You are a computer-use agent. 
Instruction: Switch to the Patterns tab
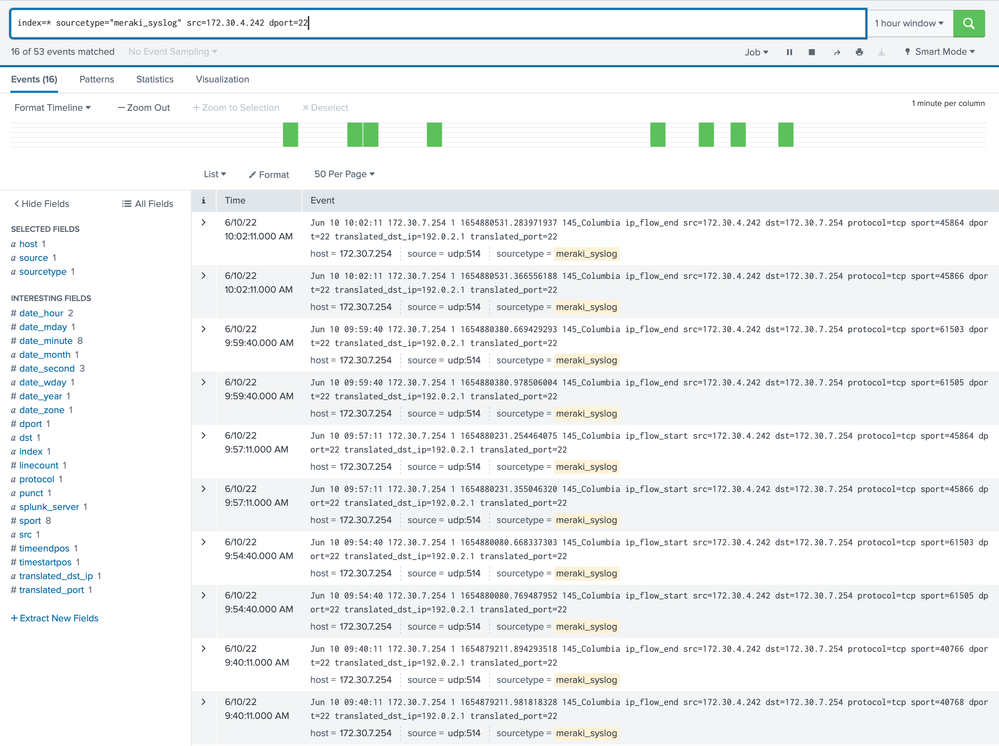tap(97, 79)
